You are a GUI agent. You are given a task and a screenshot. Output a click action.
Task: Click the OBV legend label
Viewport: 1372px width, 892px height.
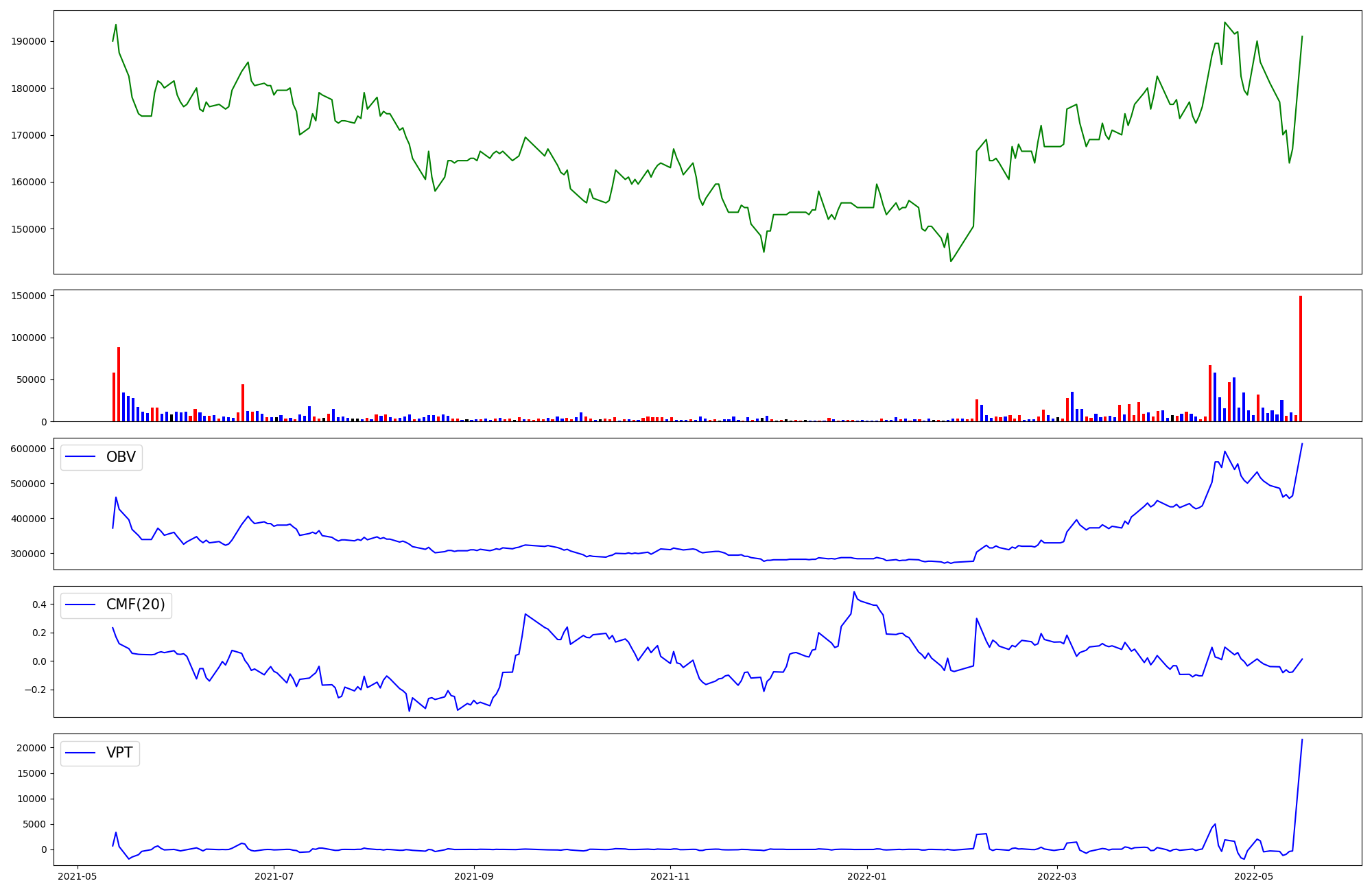tap(121, 457)
